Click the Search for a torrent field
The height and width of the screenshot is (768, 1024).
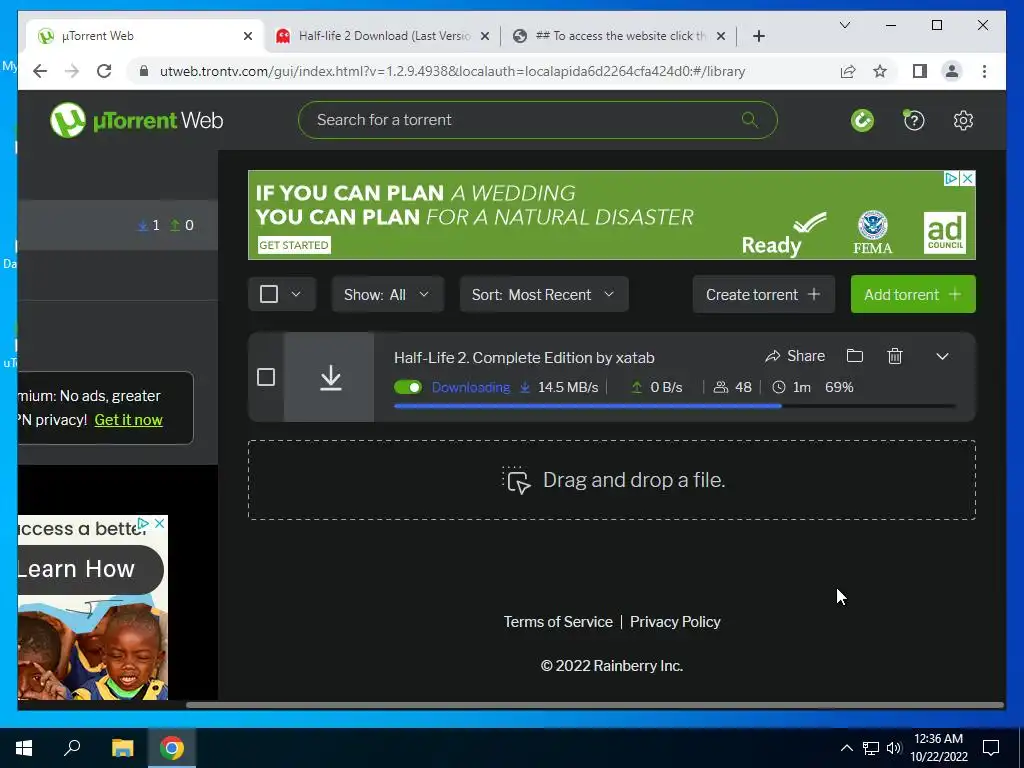tap(537, 120)
